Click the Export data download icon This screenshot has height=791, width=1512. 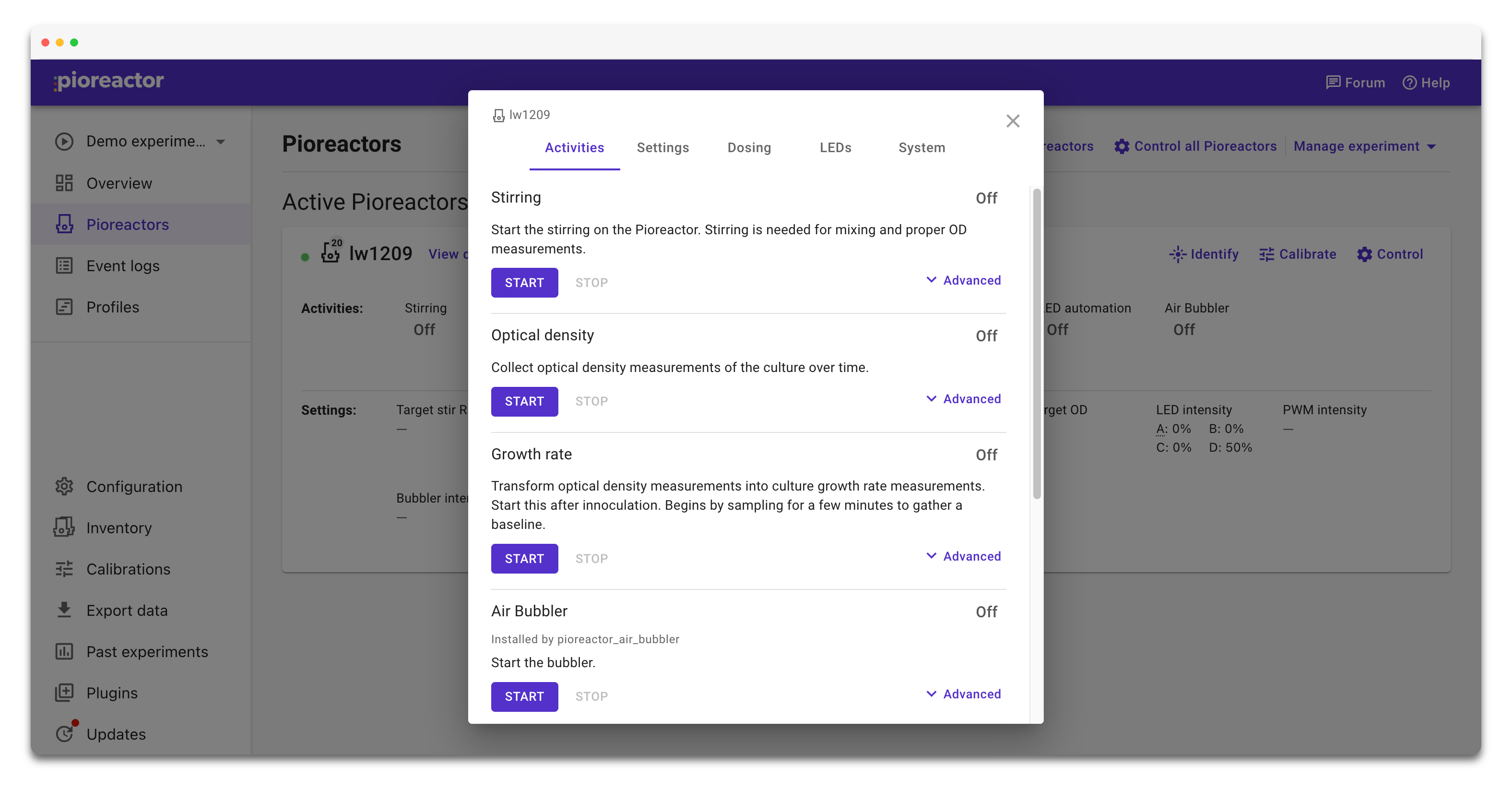(x=64, y=610)
